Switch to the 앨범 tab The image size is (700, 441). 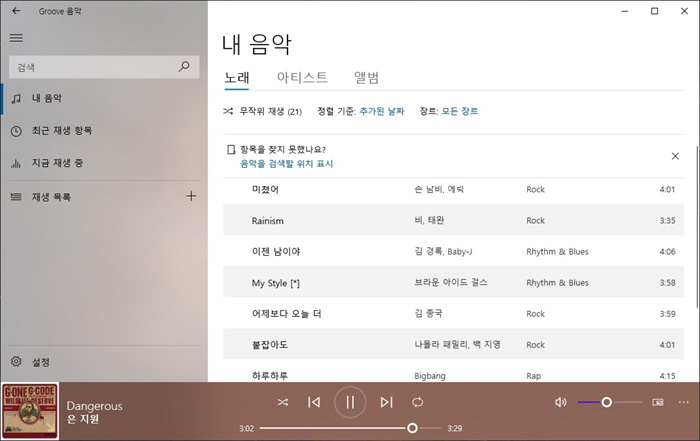coord(367,78)
